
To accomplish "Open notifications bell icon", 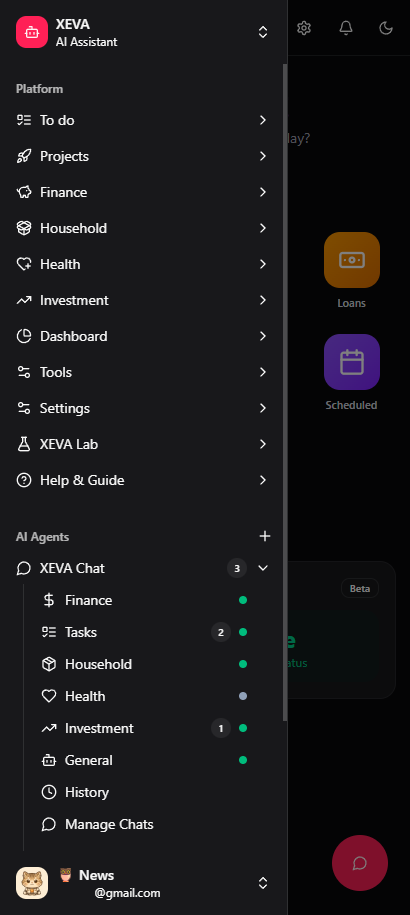I will 346,27.
